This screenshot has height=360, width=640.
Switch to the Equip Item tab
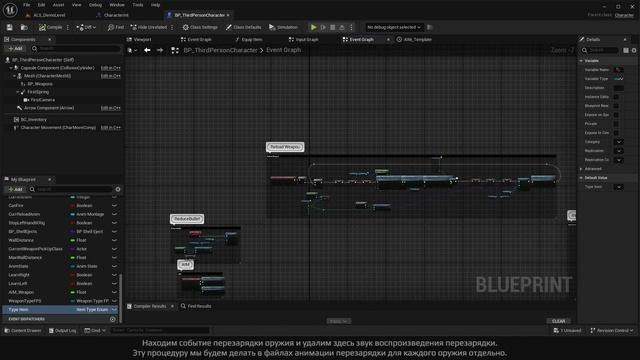tap(249, 40)
